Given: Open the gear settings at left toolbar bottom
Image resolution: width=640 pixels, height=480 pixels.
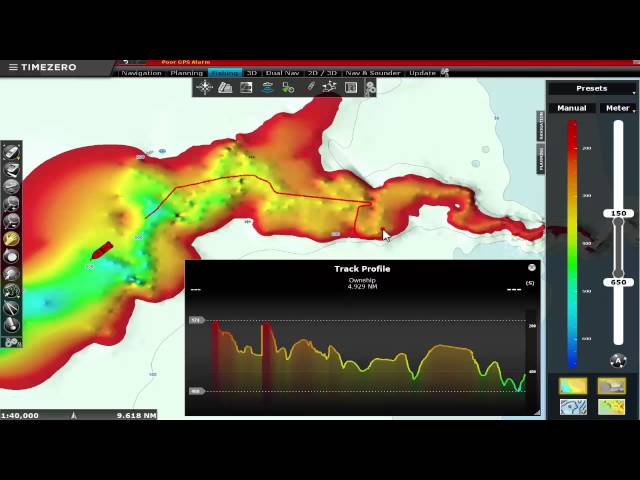Looking at the screenshot, I should (12, 342).
